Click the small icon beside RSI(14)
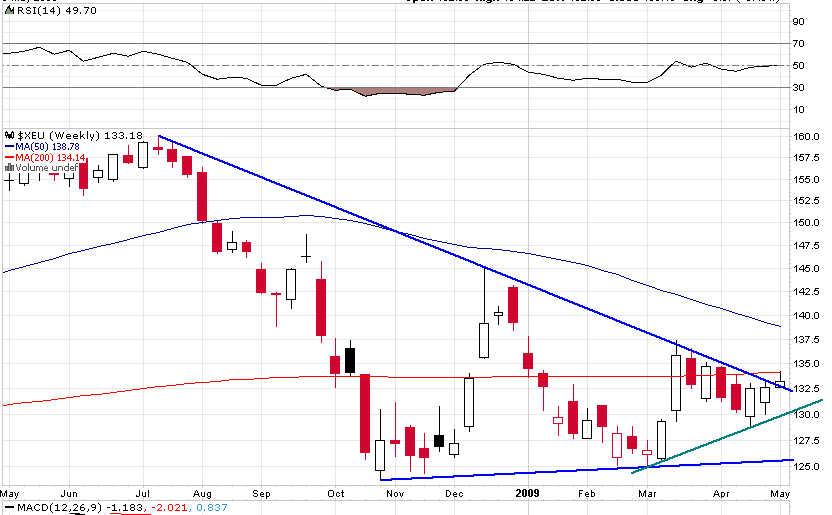This screenshot has height=515, width=832. click(10, 10)
